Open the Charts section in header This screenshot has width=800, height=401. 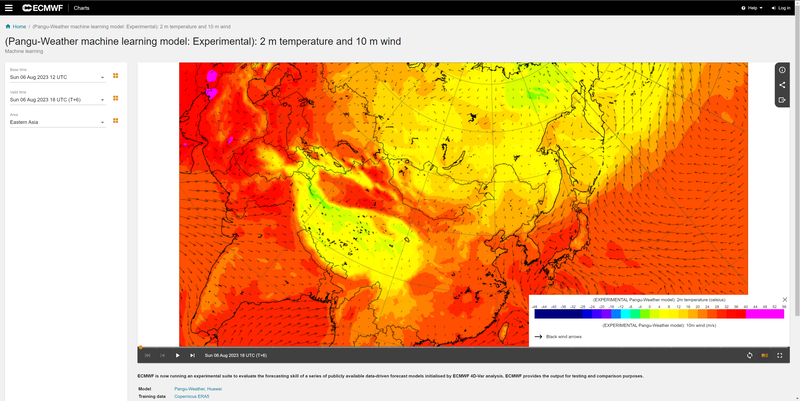(x=82, y=7)
